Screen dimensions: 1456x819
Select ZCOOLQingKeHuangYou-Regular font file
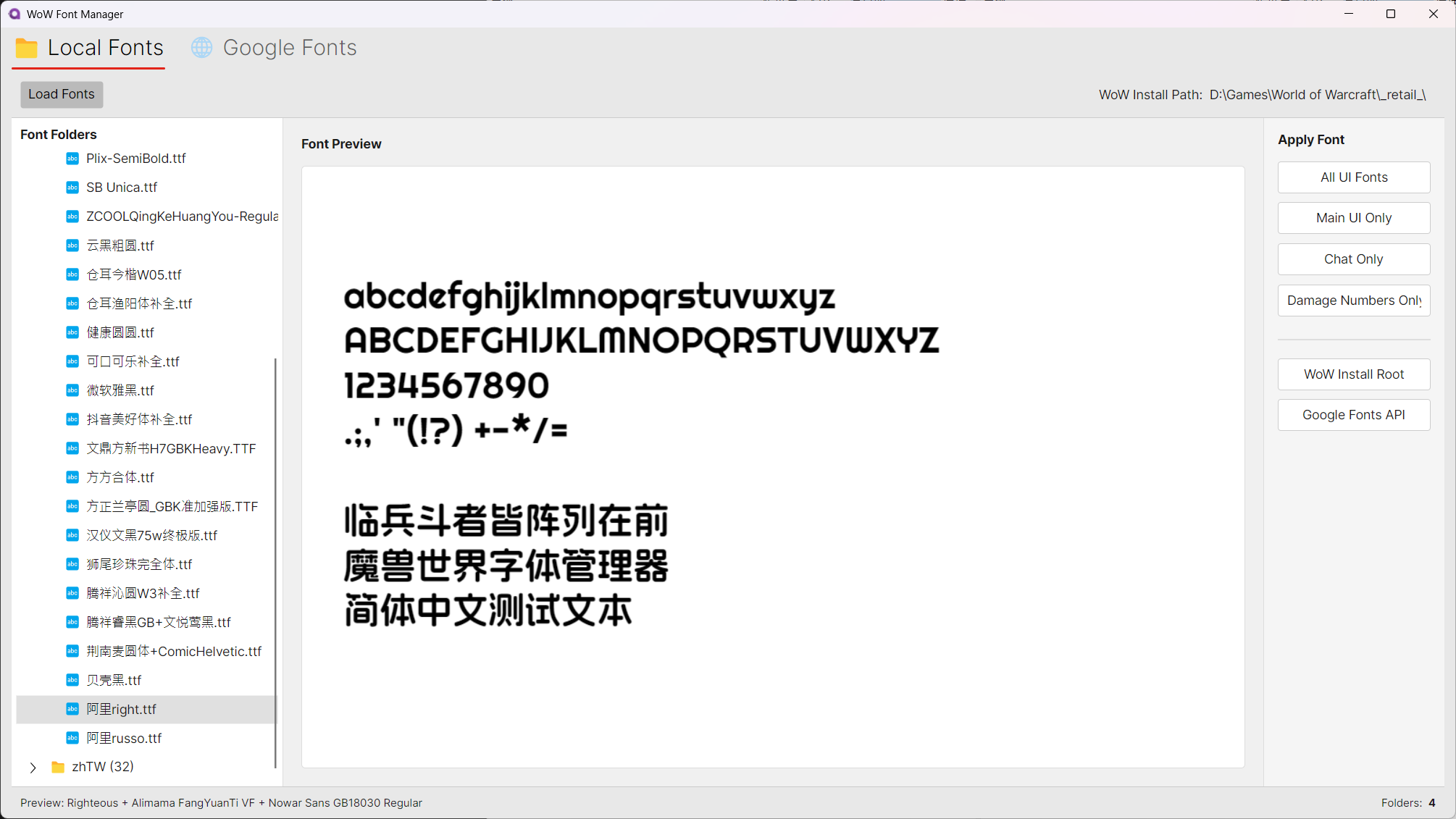tap(181, 217)
